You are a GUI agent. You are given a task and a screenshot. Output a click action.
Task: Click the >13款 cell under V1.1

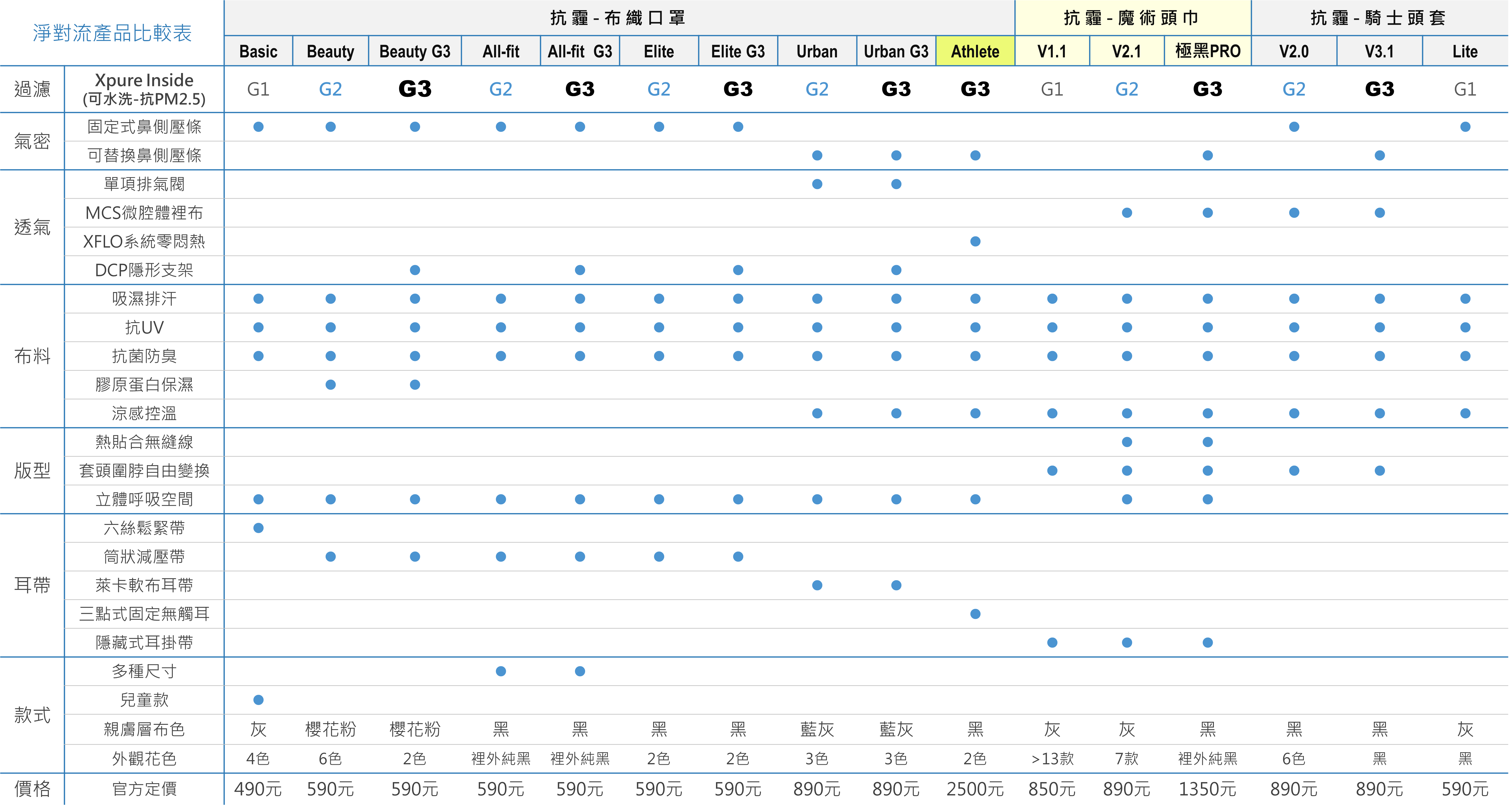click(x=1052, y=759)
